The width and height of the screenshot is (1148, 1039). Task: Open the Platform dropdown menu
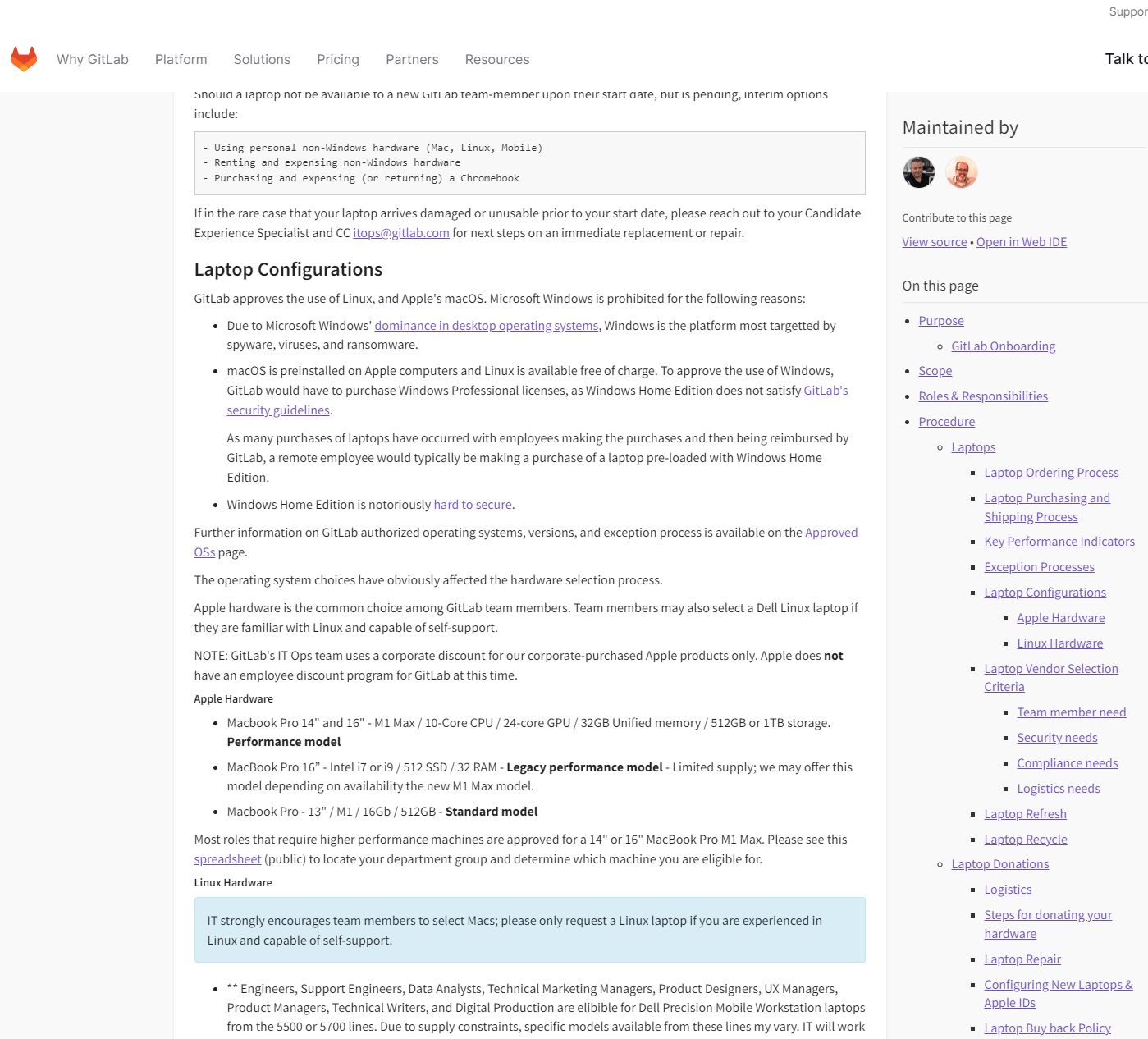pyautogui.click(x=181, y=59)
